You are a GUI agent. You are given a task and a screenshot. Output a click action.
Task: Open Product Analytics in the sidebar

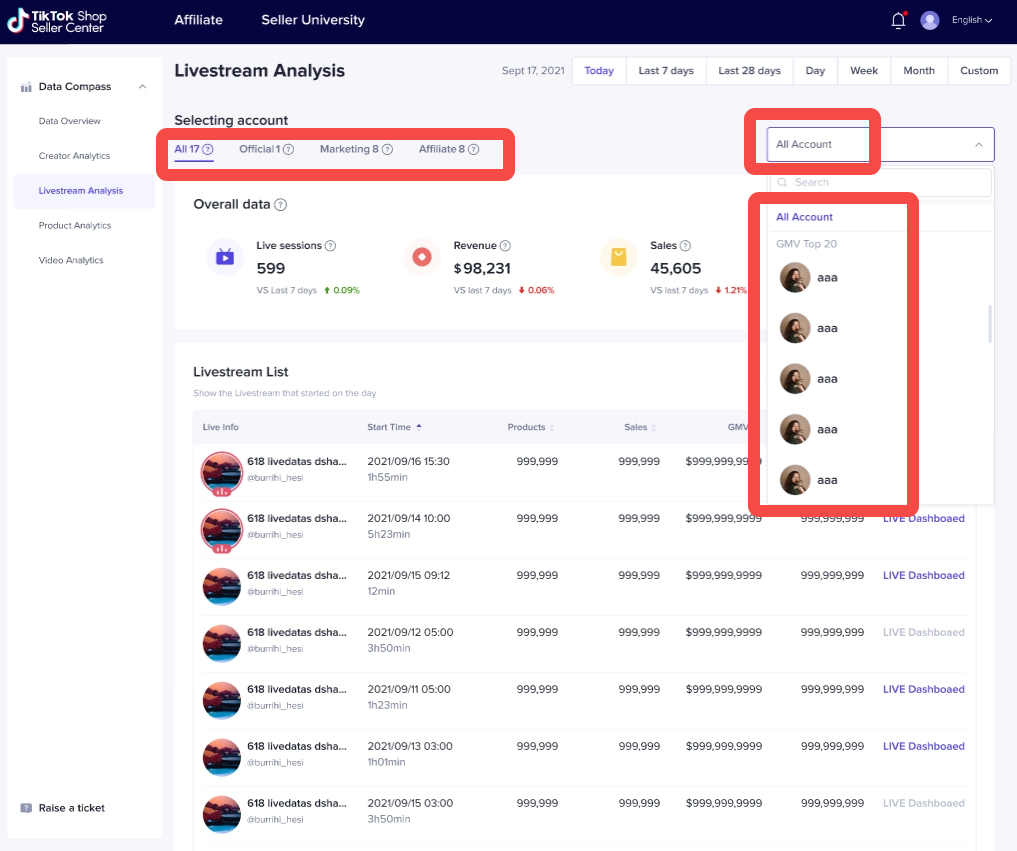[75, 226]
